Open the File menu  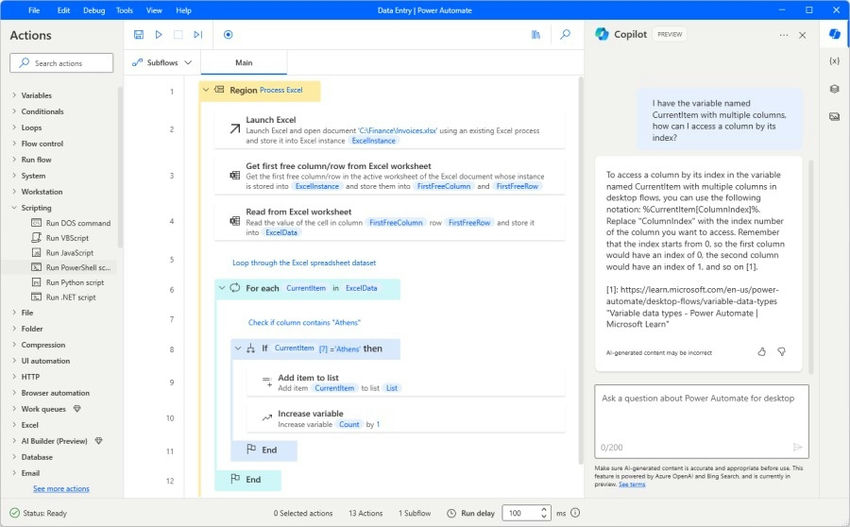click(x=34, y=10)
